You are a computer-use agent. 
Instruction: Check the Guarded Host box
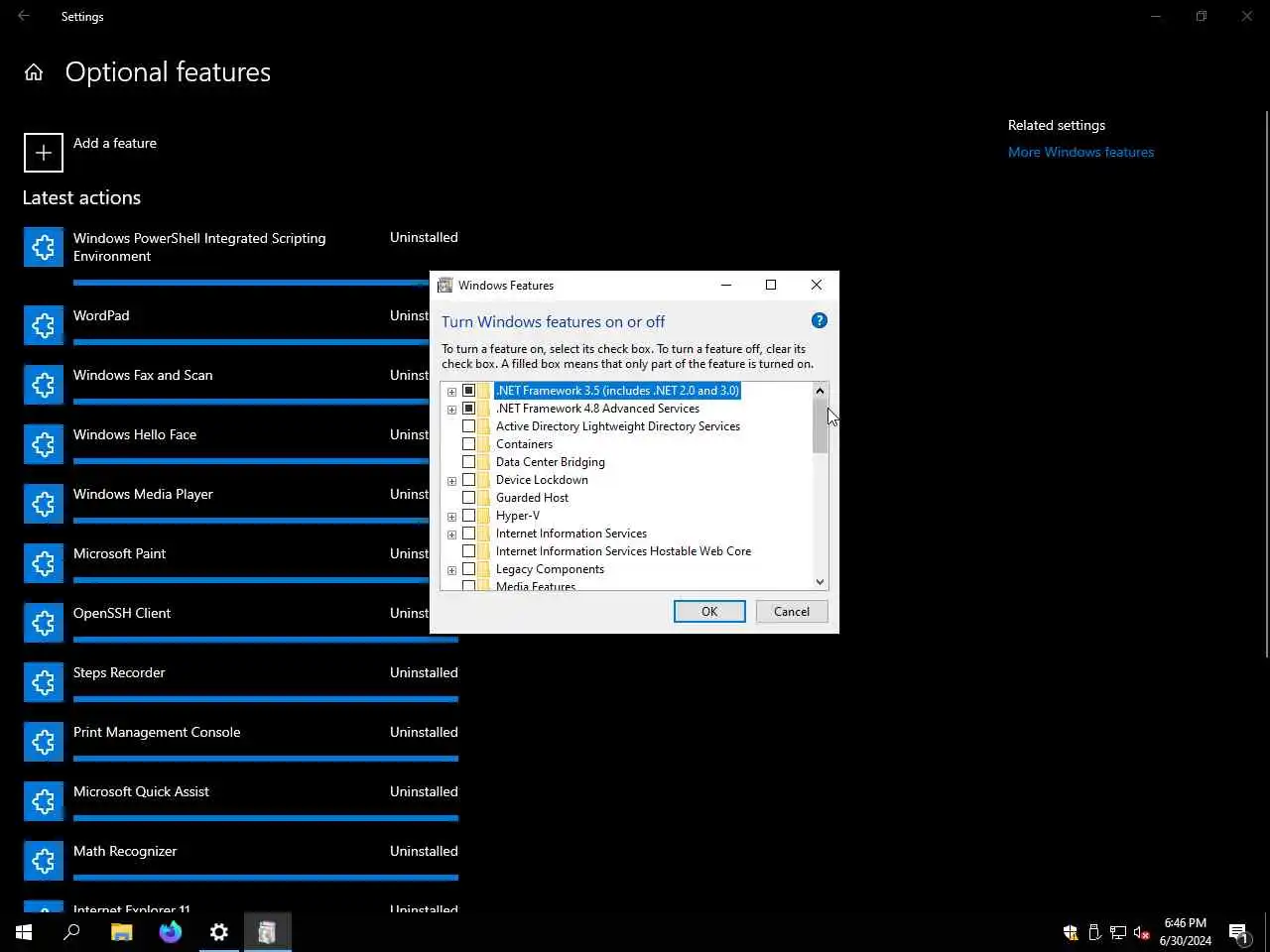[x=469, y=498]
